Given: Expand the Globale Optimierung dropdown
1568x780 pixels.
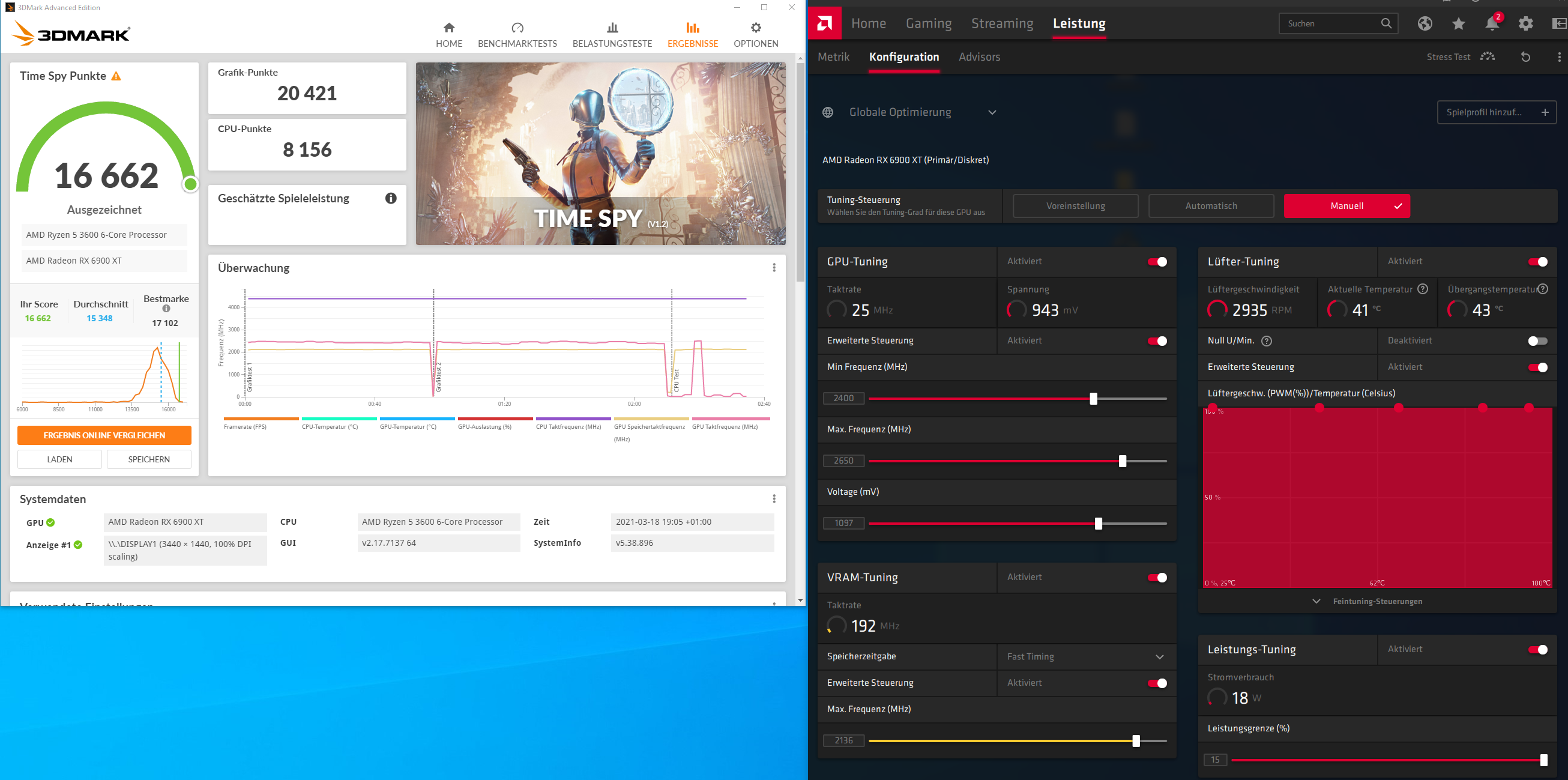Looking at the screenshot, I should (992, 112).
